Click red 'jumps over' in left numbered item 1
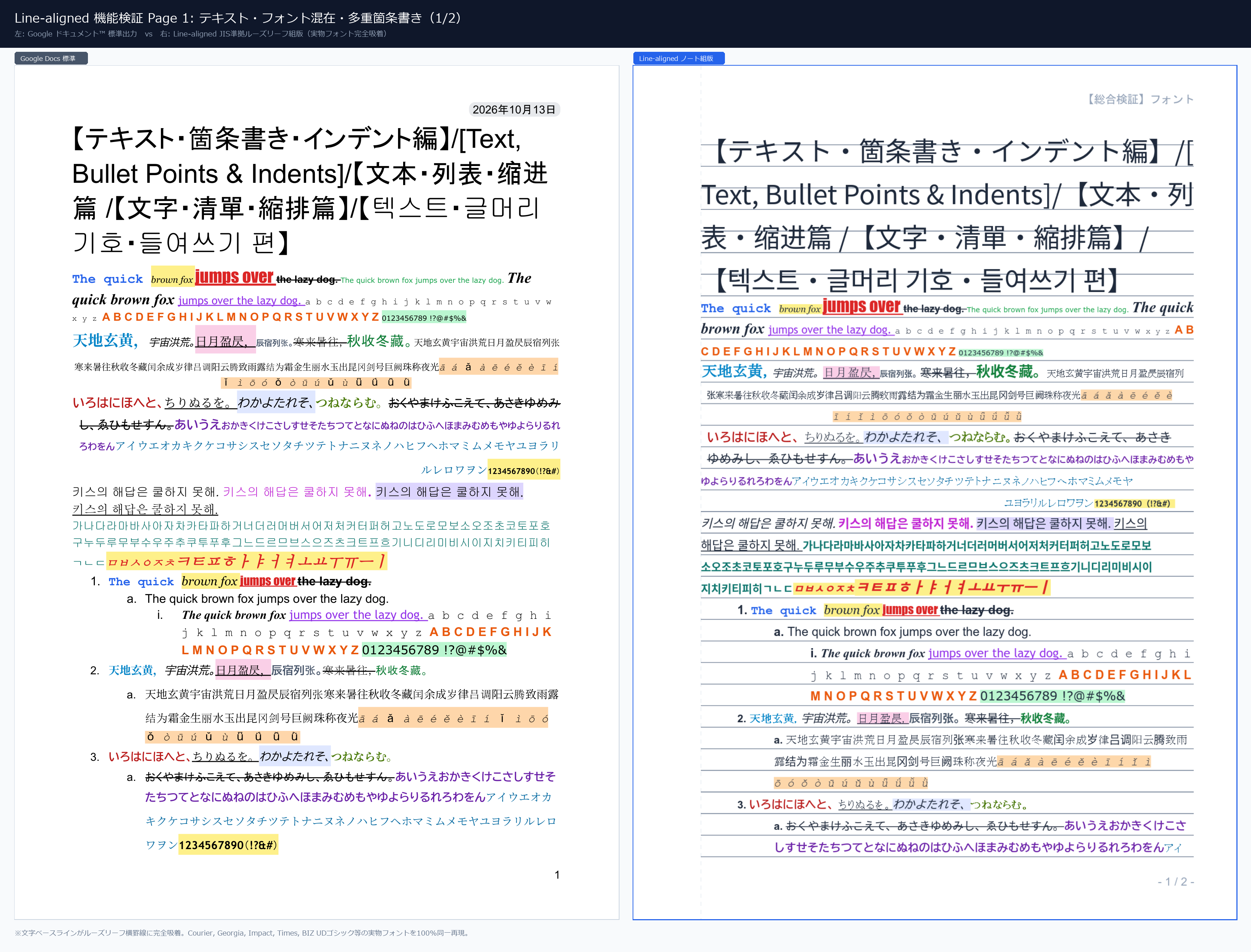Image resolution: width=1251 pixels, height=952 pixels. tap(267, 581)
